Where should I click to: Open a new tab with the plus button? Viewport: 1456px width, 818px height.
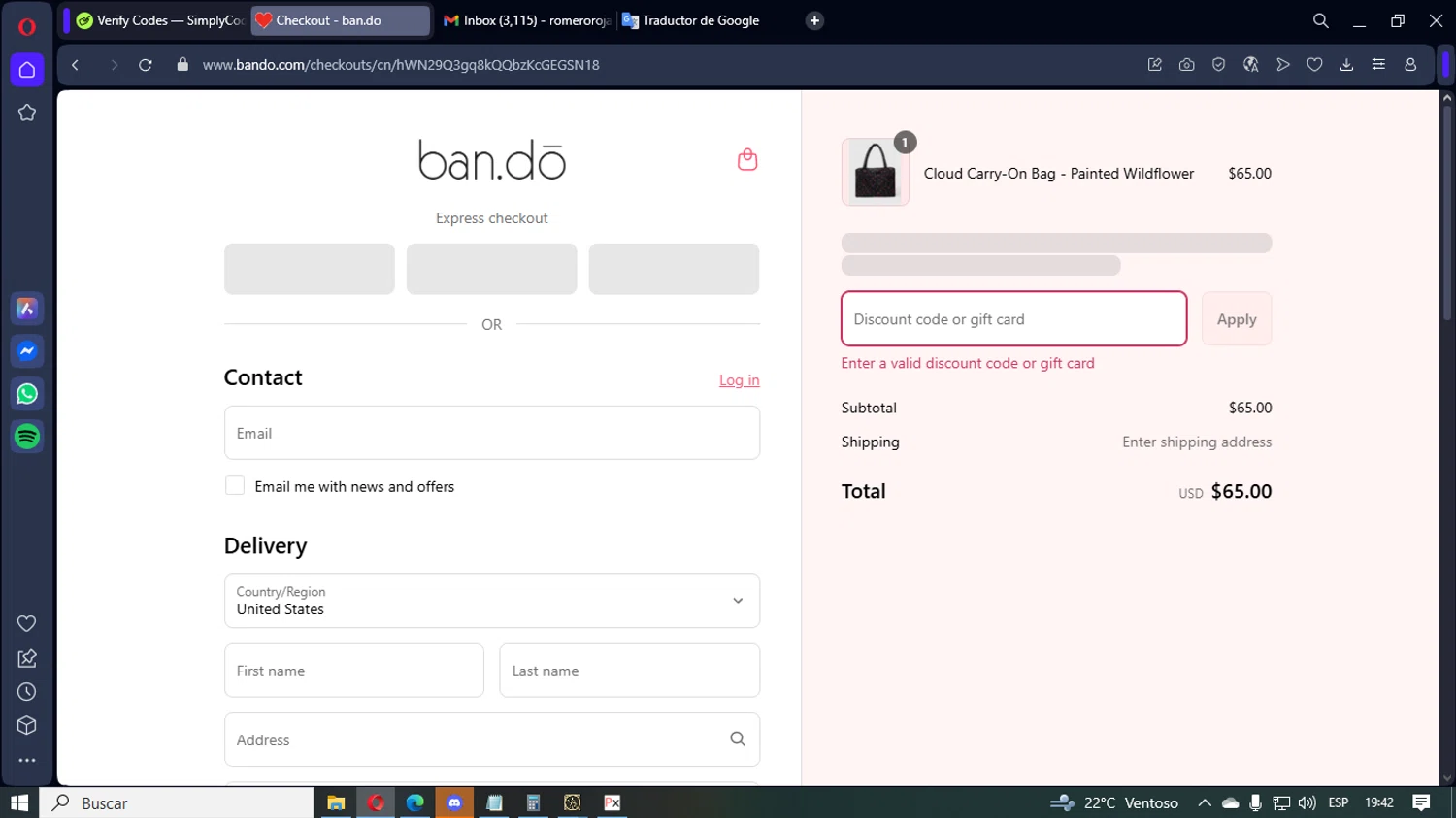coord(814,20)
